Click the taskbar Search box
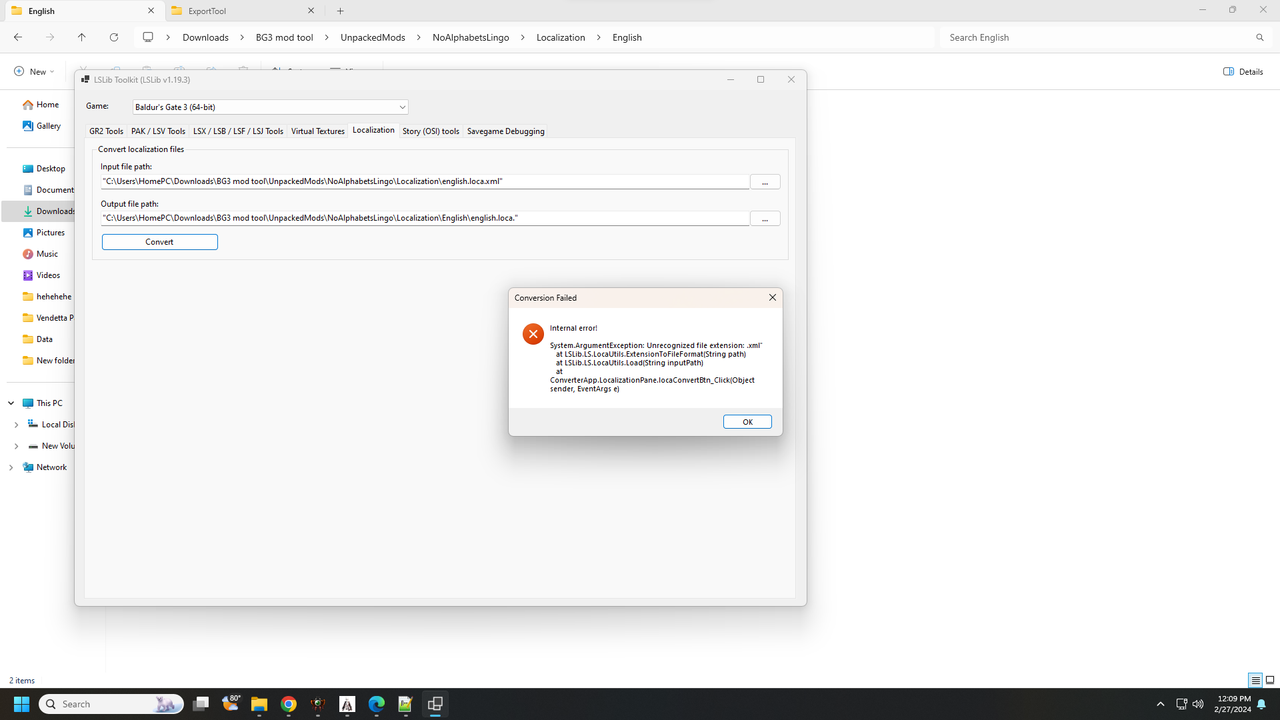The width and height of the screenshot is (1280, 720). point(111,704)
